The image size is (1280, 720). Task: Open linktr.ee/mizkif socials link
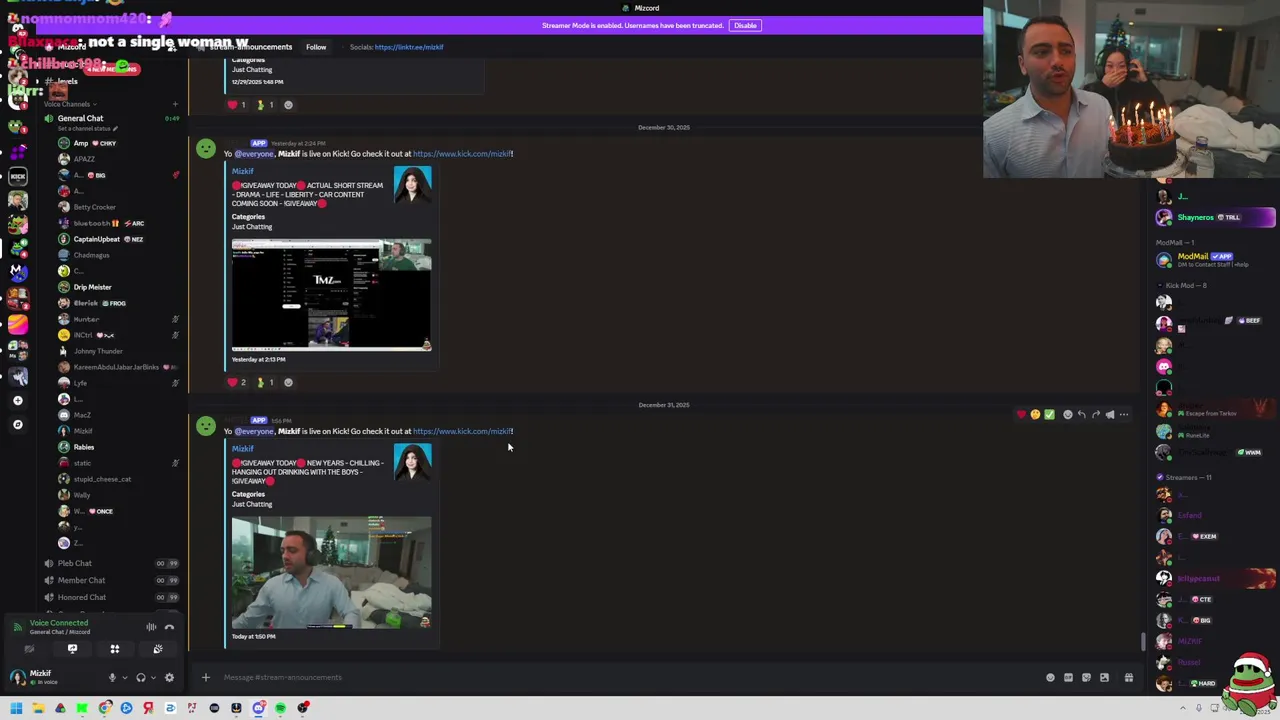coord(409,47)
